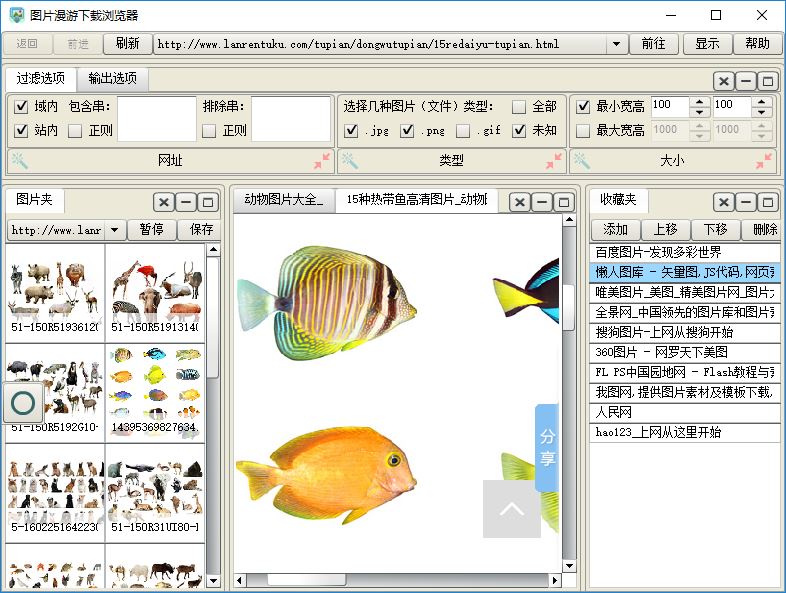Minimize the 过滤选项 panel
Viewport: 786px width, 593px height.
click(746, 81)
